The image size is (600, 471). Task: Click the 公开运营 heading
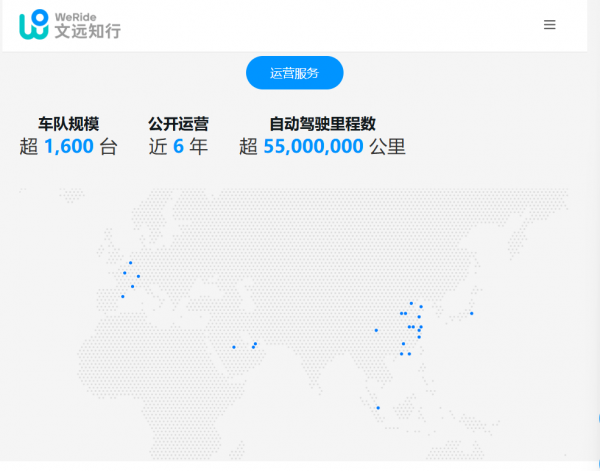(178, 124)
